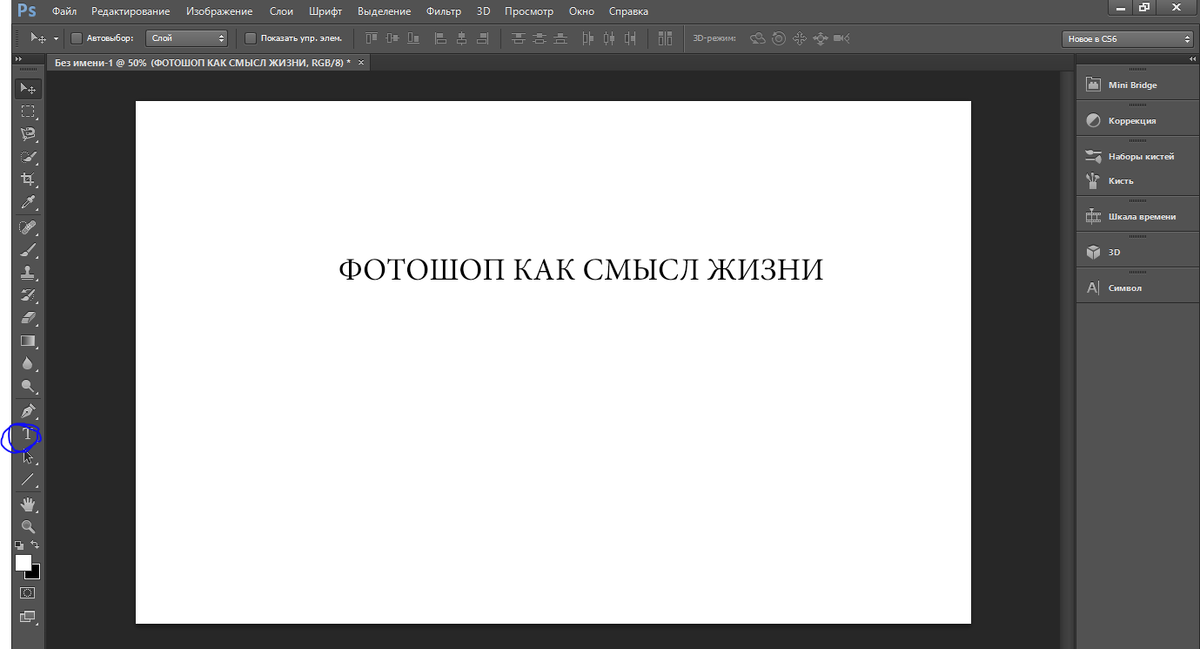Click the Align left edges icon
Image resolution: width=1200 pixels, height=649 pixels.
(x=441, y=38)
